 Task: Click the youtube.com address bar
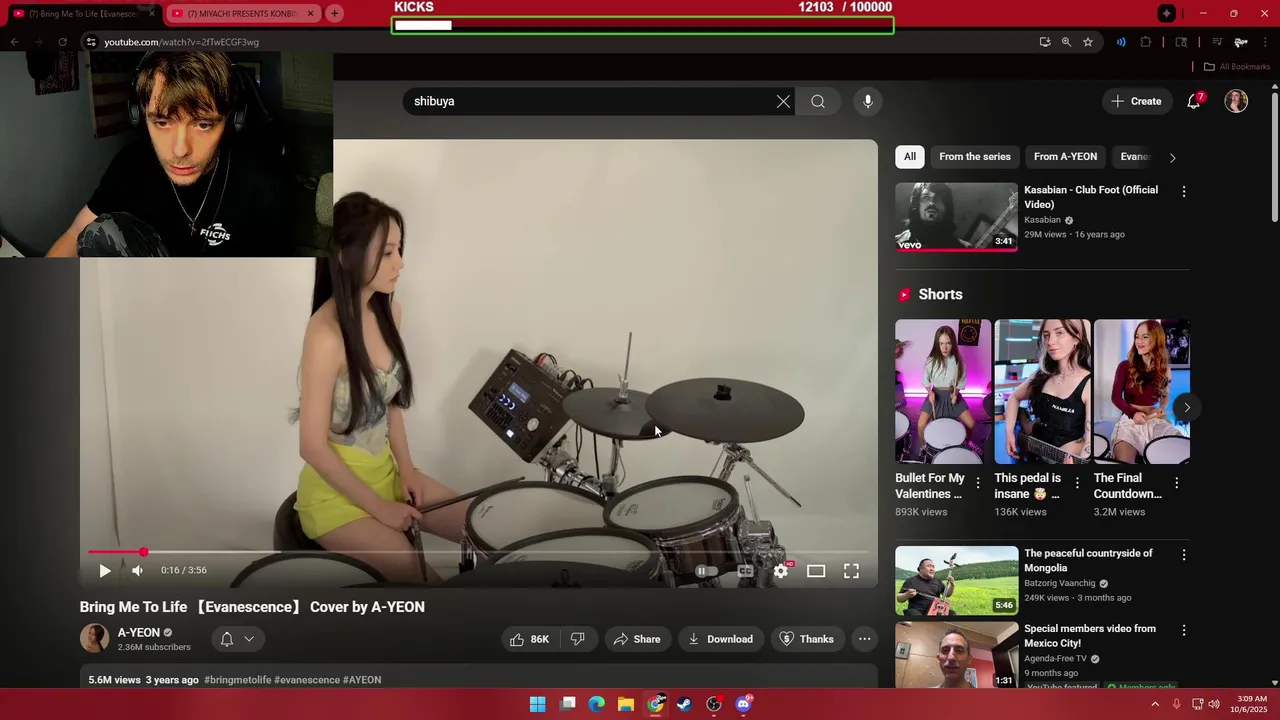tap(560, 42)
